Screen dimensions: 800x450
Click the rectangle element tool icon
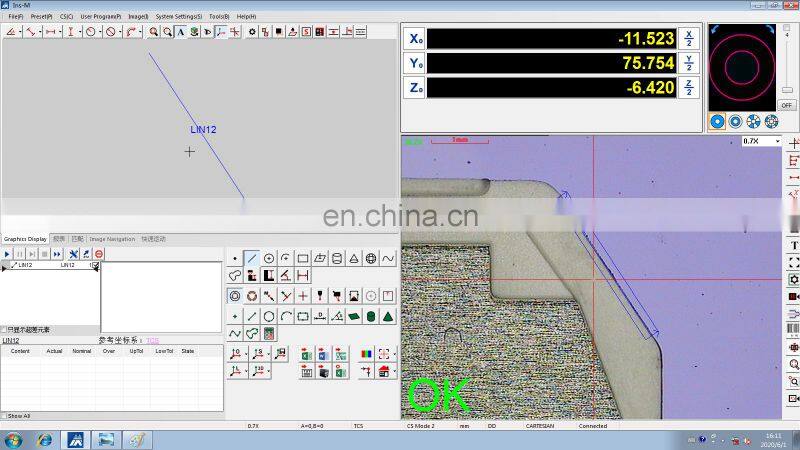[303, 258]
